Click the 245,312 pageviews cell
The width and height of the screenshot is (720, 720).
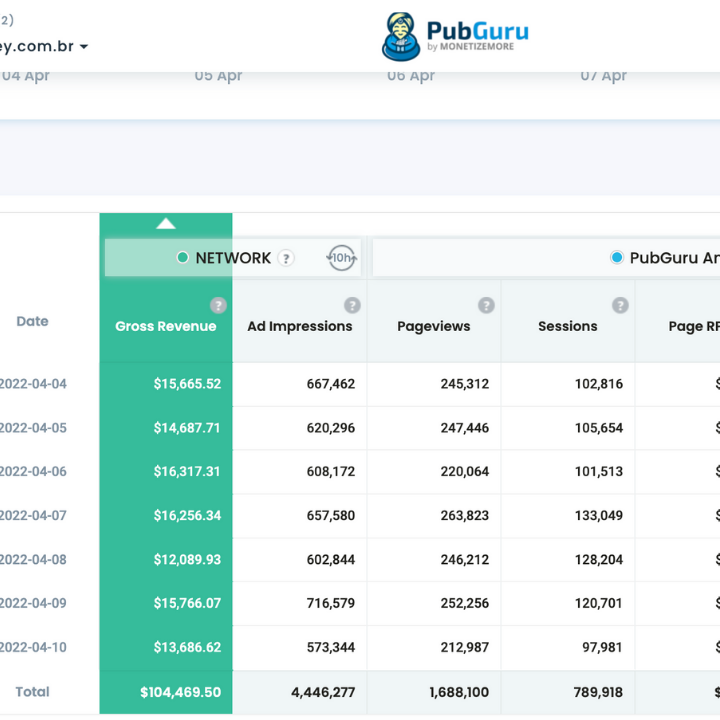(465, 384)
